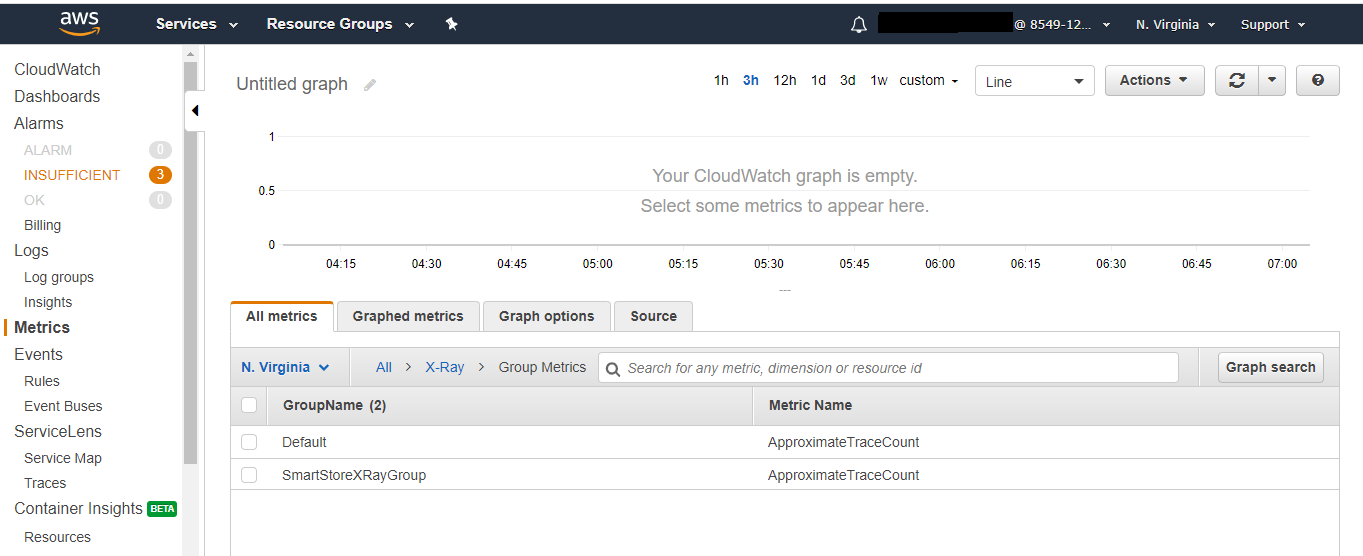1363x556 pixels.
Task: Select the 12h time range
Action: (785, 80)
